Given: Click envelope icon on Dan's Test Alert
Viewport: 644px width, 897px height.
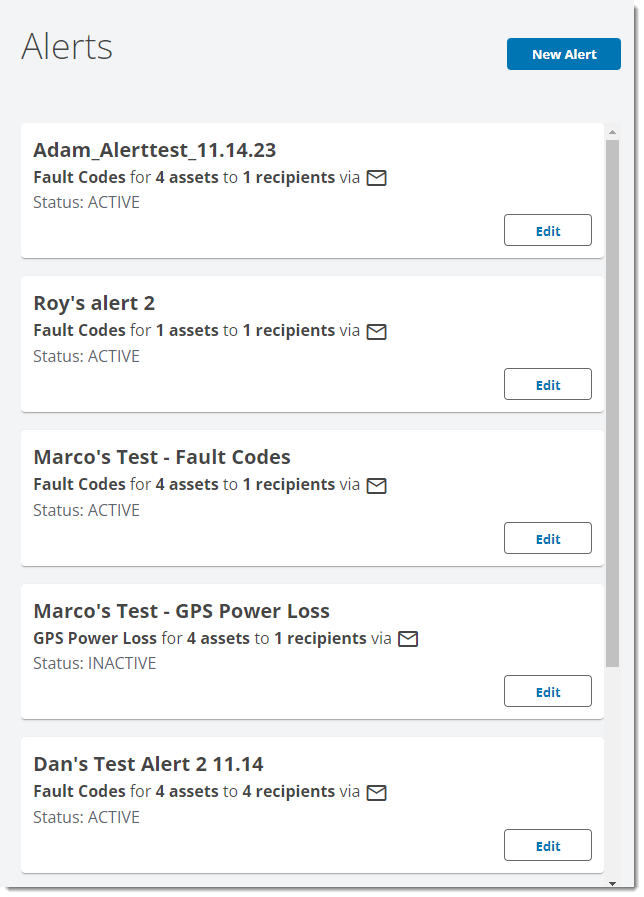Looking at the screenshot, I should [x=376, y=793].
